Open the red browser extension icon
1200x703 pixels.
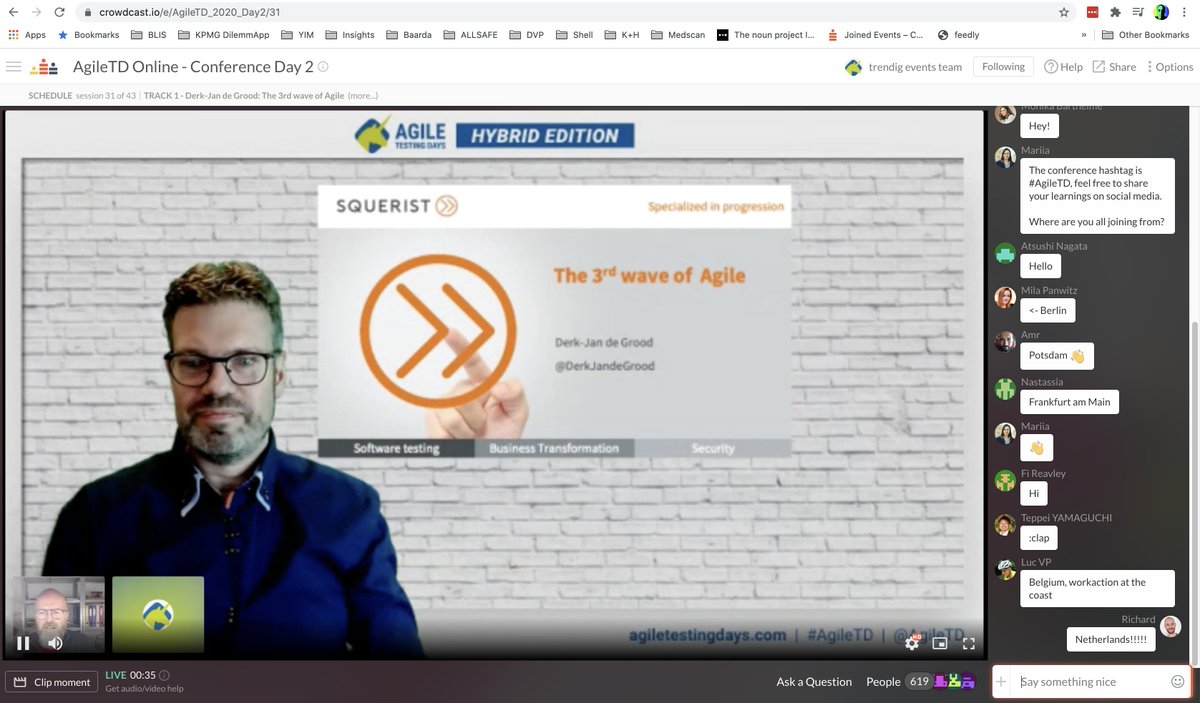(1092, 12)
